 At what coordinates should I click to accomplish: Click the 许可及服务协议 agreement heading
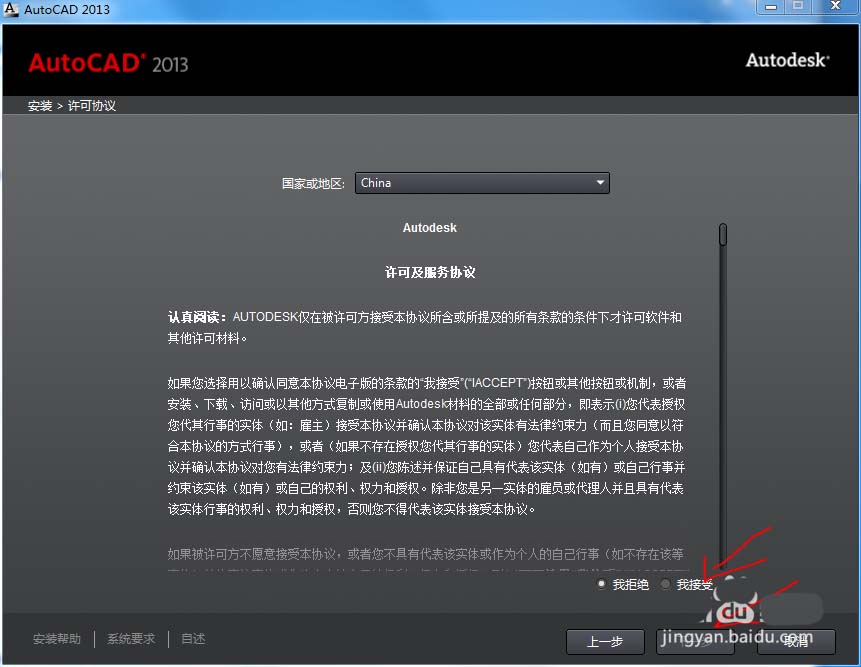tap(430, 272)
